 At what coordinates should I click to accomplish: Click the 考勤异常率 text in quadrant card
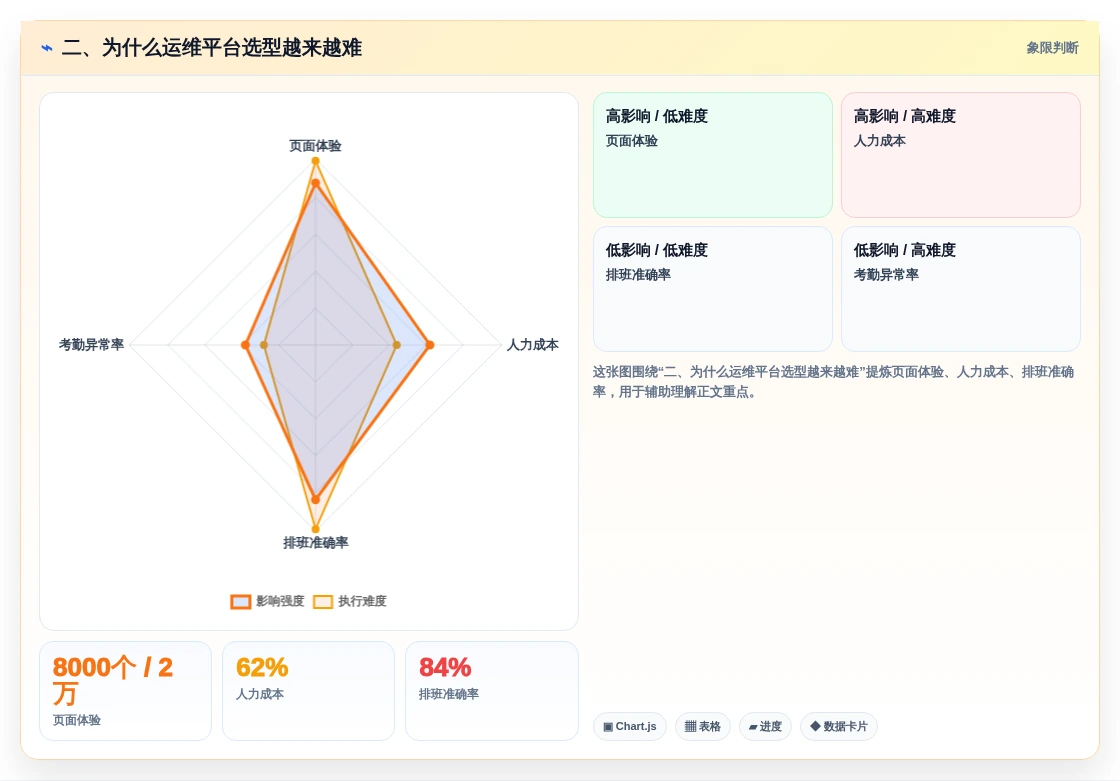coord(886,274)
